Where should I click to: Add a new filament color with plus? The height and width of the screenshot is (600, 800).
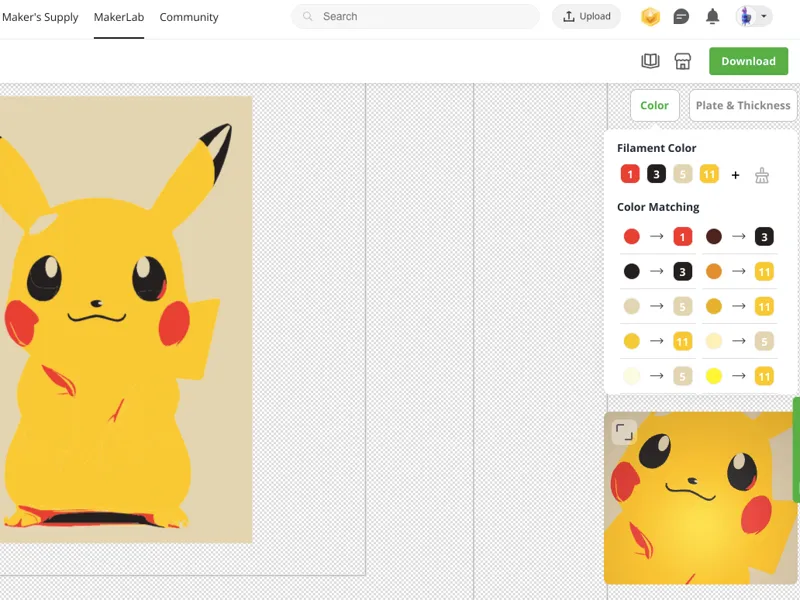(x=735, y=175)
